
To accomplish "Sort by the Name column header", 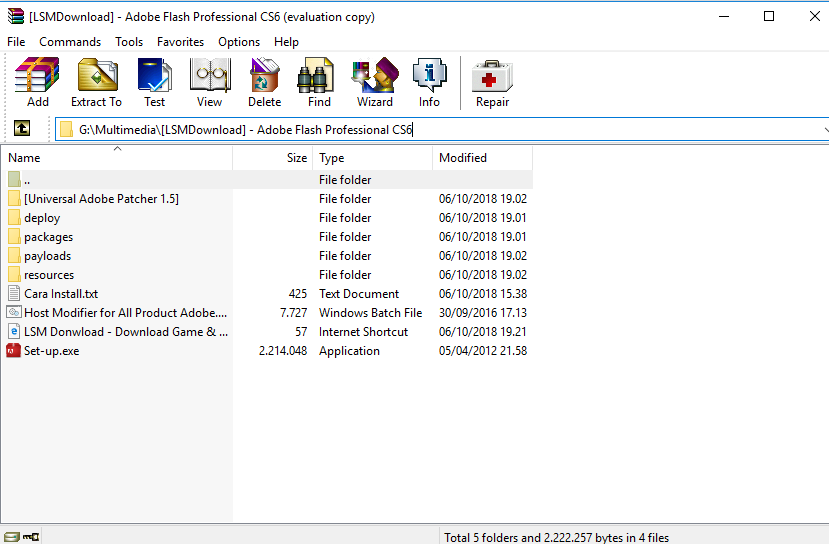I will click(x=116, y=158).
